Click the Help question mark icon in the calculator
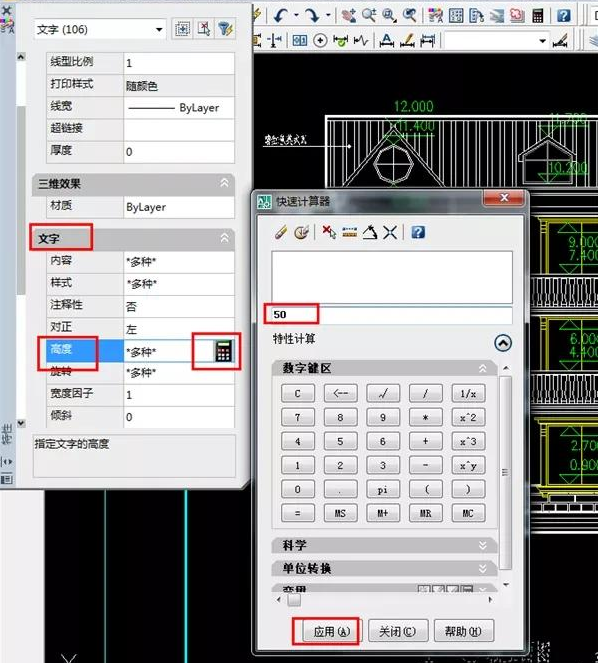This screenshot has height=663, width=598. [x=418, y=232]
